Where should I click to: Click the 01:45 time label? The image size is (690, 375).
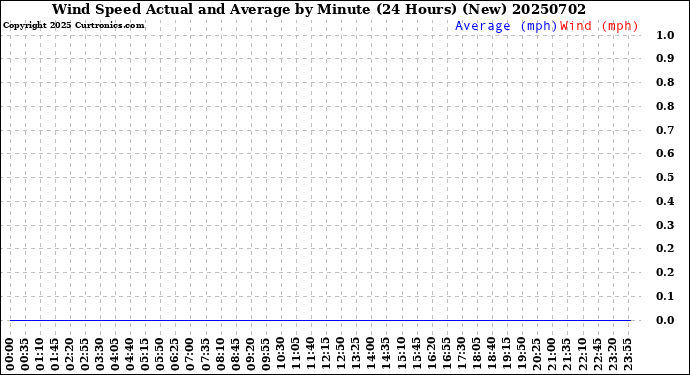pyautogui.click(x=55, y=355)
